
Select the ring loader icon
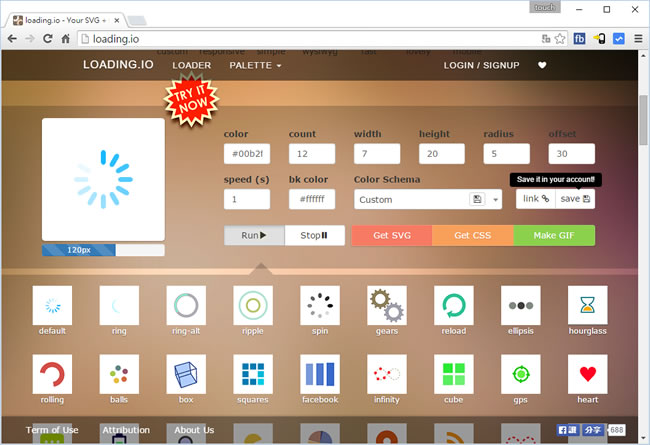tap(119, 305)
